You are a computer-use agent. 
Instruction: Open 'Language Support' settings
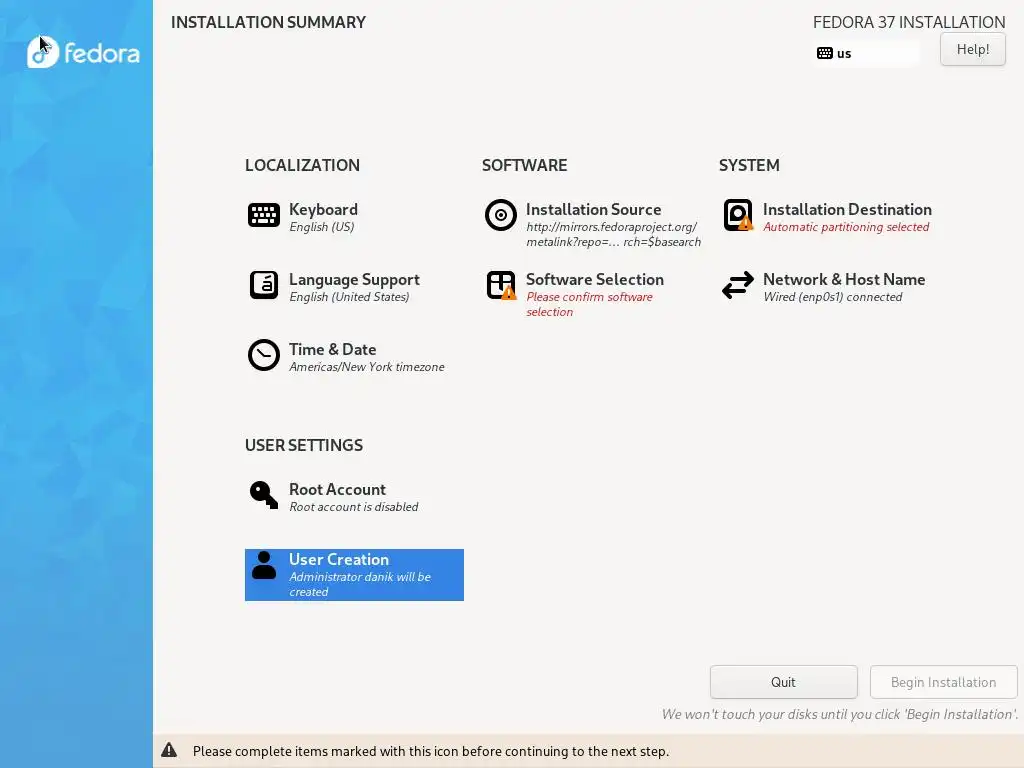coord(354,280)
